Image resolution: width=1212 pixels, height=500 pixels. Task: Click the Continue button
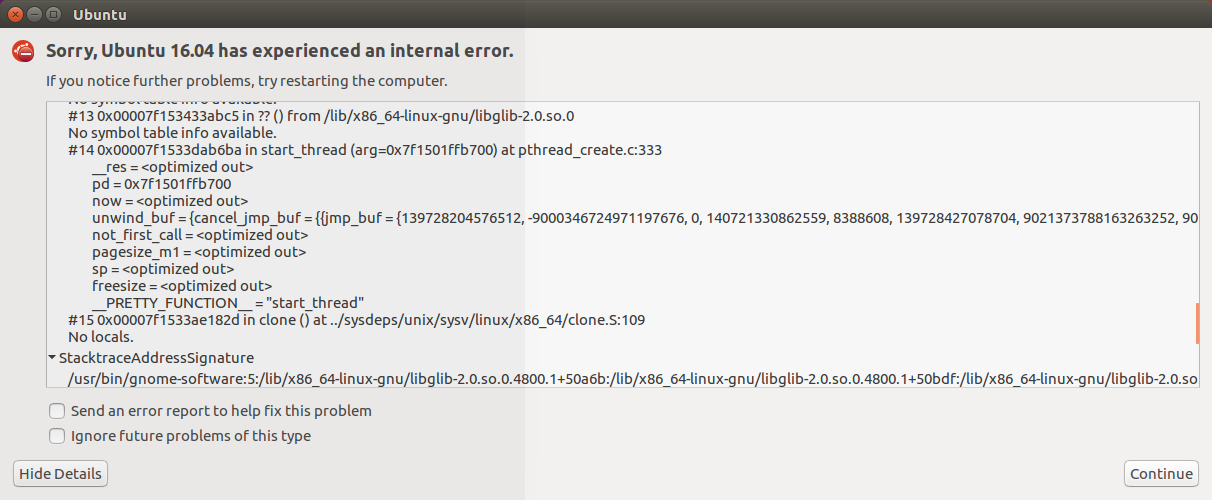click(x=1161, y=474)
